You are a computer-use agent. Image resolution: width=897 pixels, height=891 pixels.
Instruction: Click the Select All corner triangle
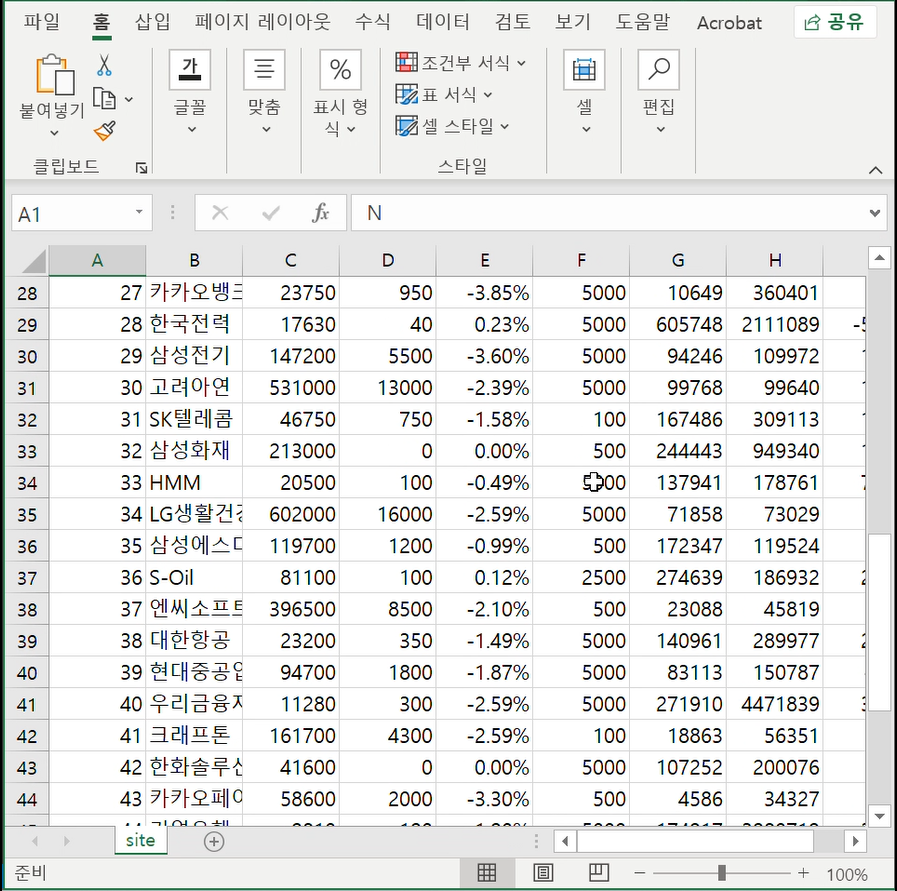pos(34,261)
